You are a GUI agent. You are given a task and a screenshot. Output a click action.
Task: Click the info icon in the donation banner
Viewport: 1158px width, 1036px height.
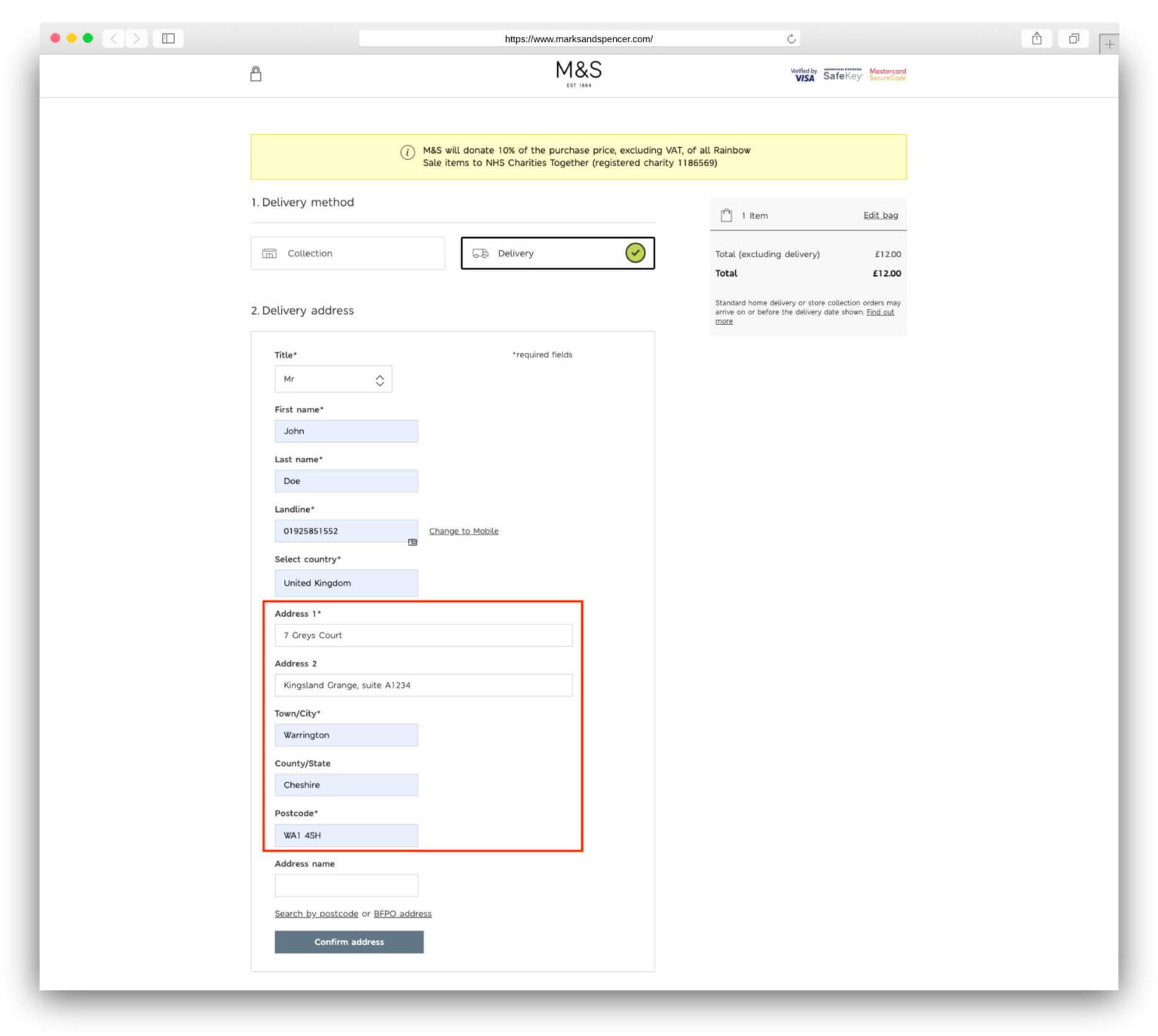click(406, 151)
